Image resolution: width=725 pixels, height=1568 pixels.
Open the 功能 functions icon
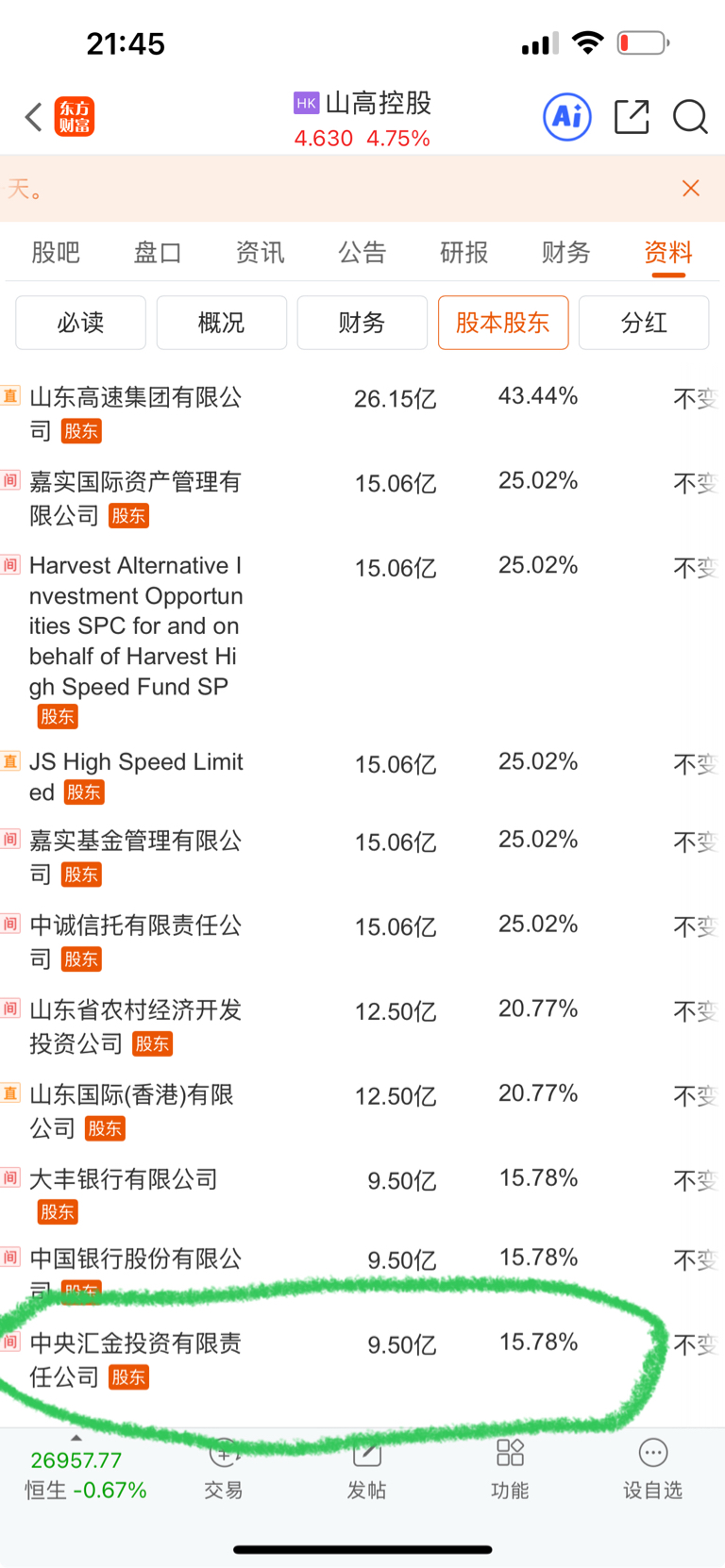tap(510, 1470)
